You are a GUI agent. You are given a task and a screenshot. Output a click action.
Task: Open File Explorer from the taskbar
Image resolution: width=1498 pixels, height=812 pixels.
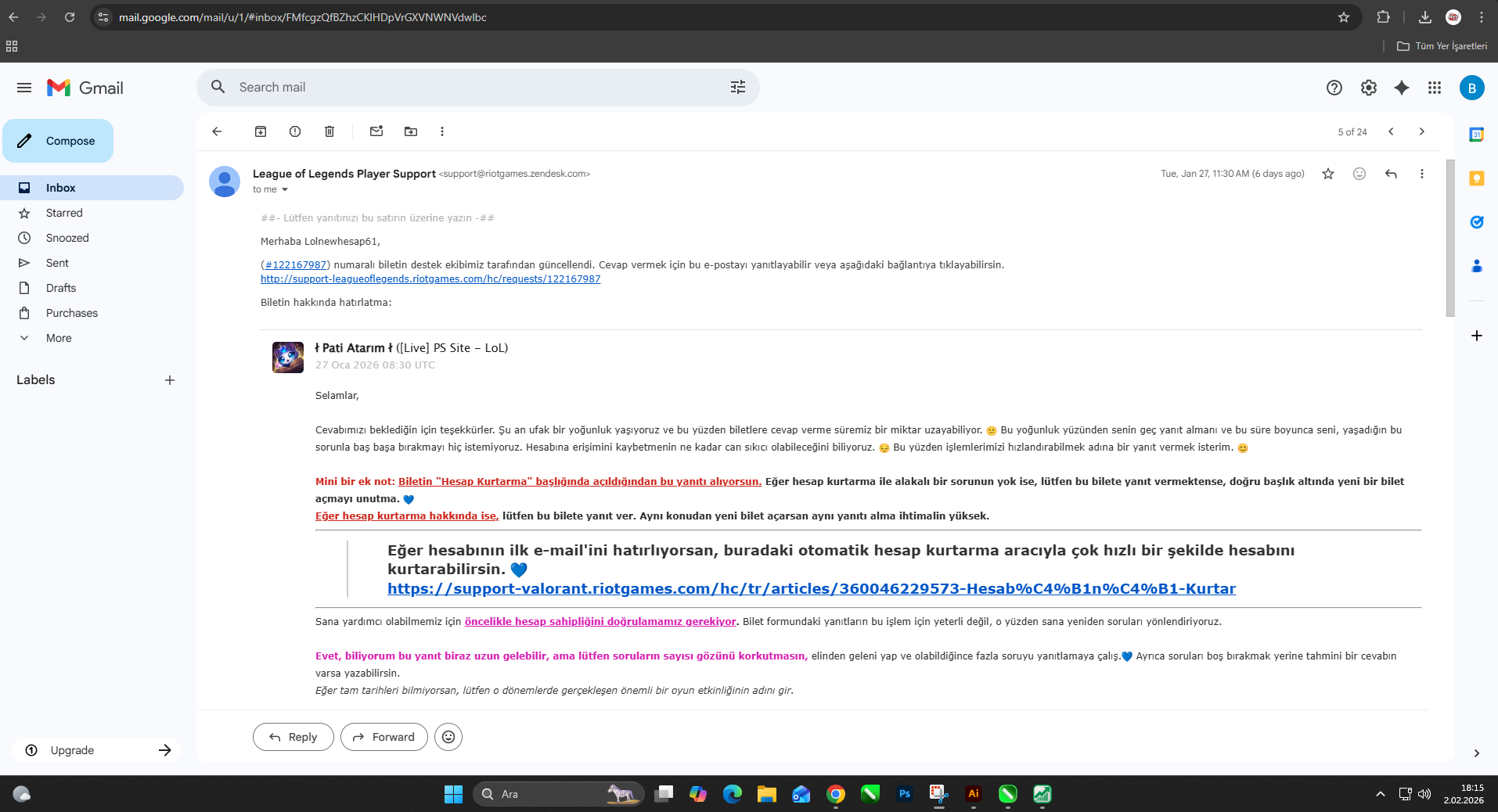(766, 794)
